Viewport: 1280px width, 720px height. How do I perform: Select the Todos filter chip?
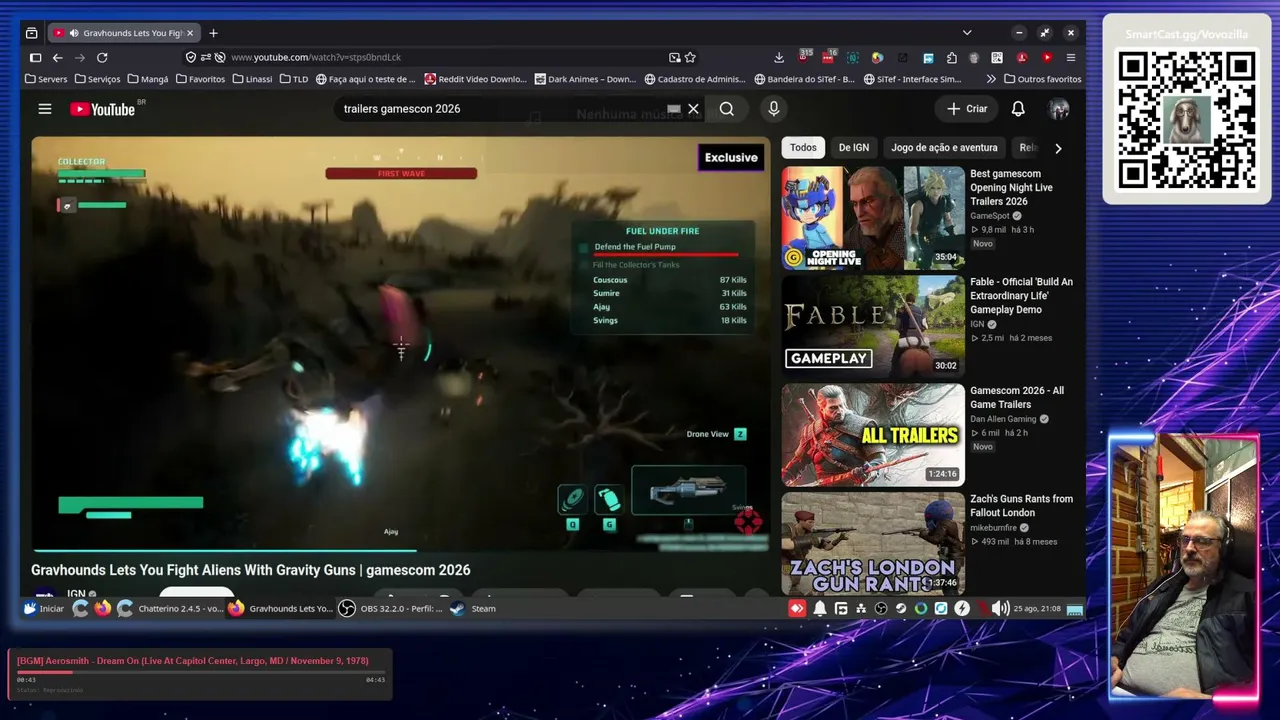(x=803, y=148)
